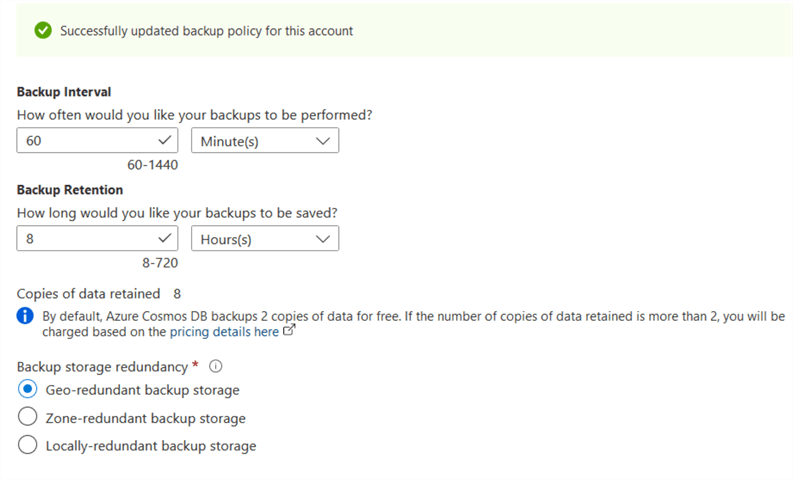Click the Copies of data retained text
Screen dimensions: 793x480
pyautogui.click(x=88, y=294)
